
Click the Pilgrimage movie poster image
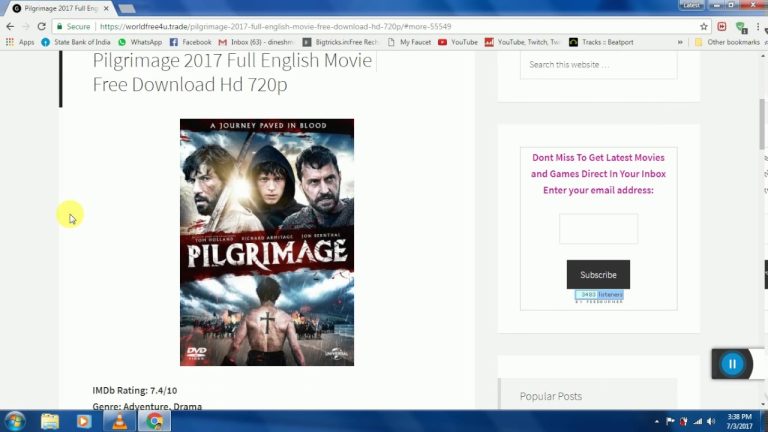coord(267,242)
